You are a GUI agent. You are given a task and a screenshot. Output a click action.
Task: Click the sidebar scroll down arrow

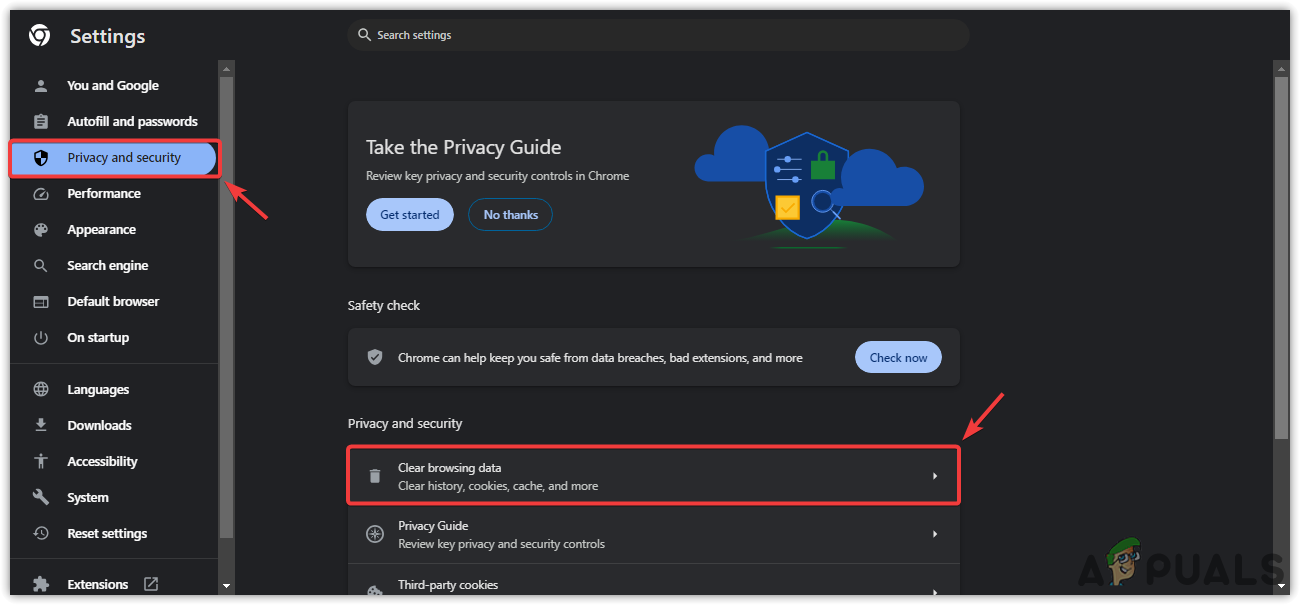[x=226, y=585]
